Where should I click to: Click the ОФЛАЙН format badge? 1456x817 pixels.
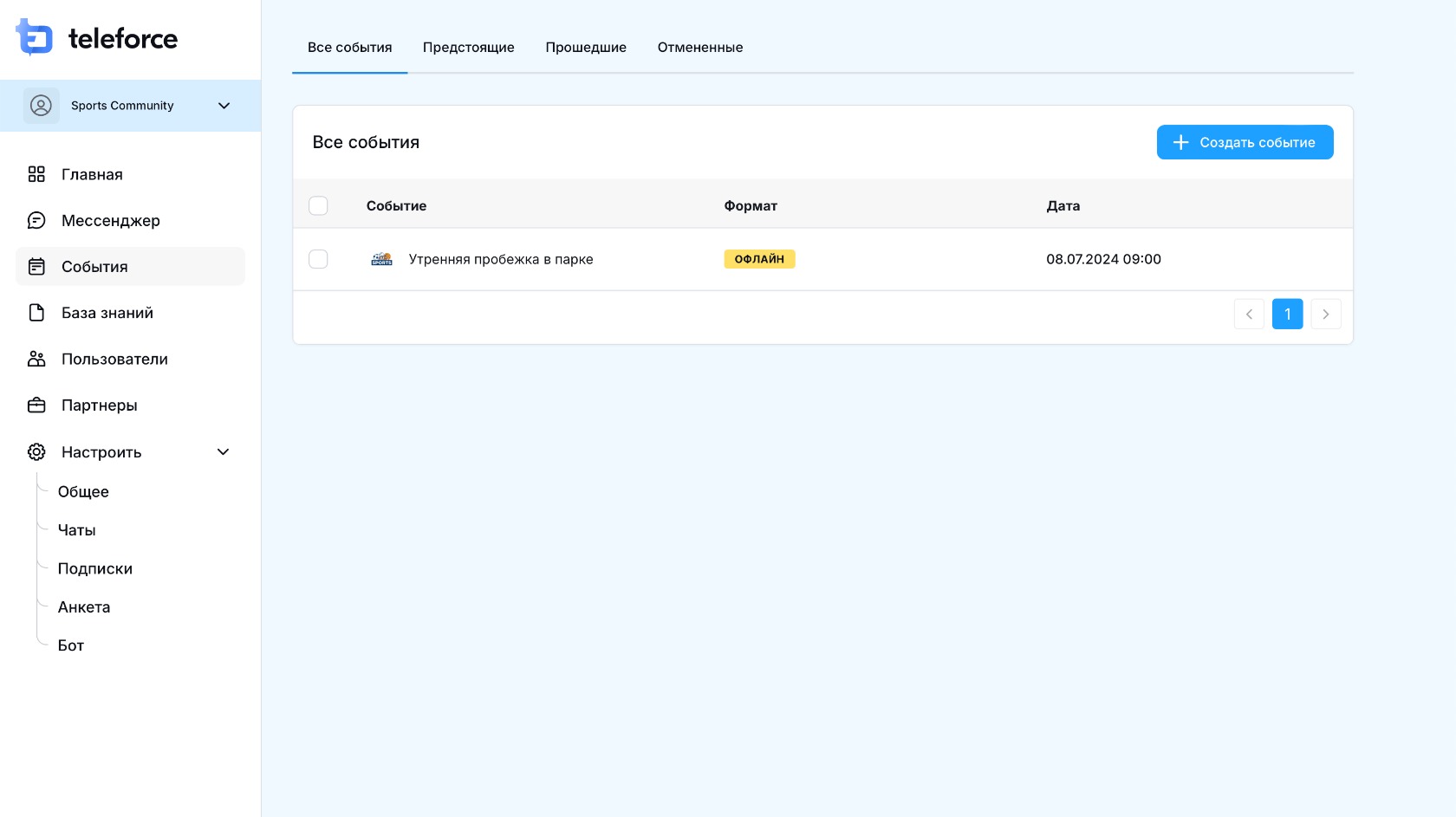[x=760, y=259]
